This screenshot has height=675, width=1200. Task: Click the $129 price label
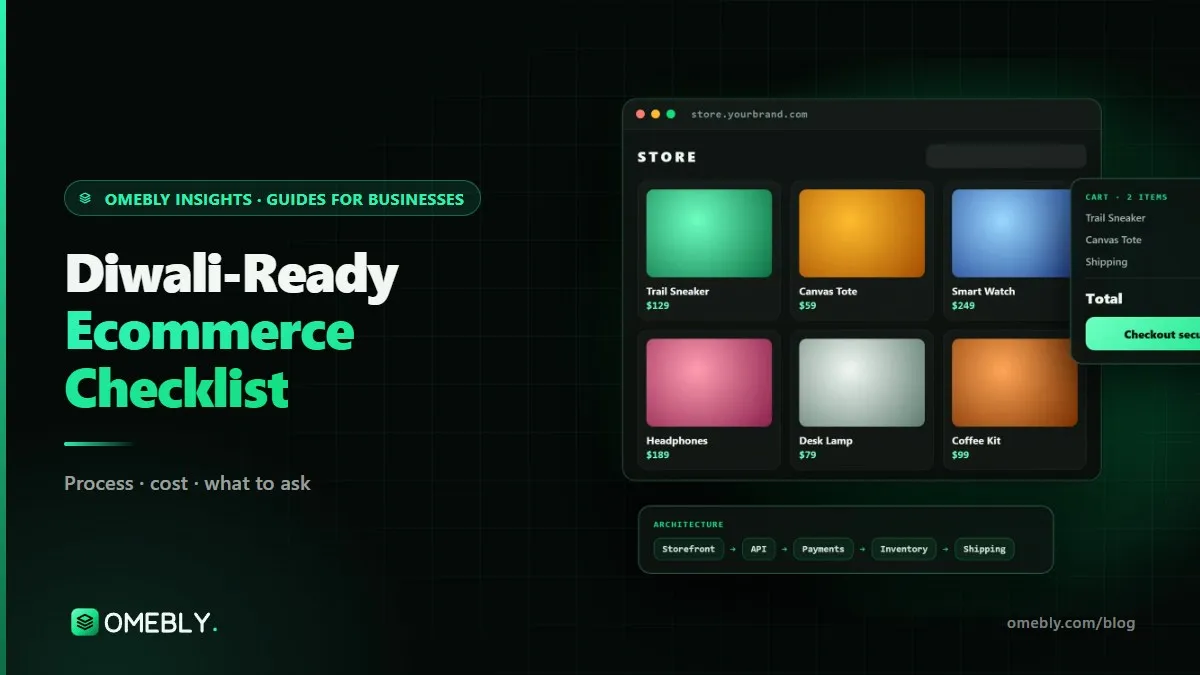point(658,305)
